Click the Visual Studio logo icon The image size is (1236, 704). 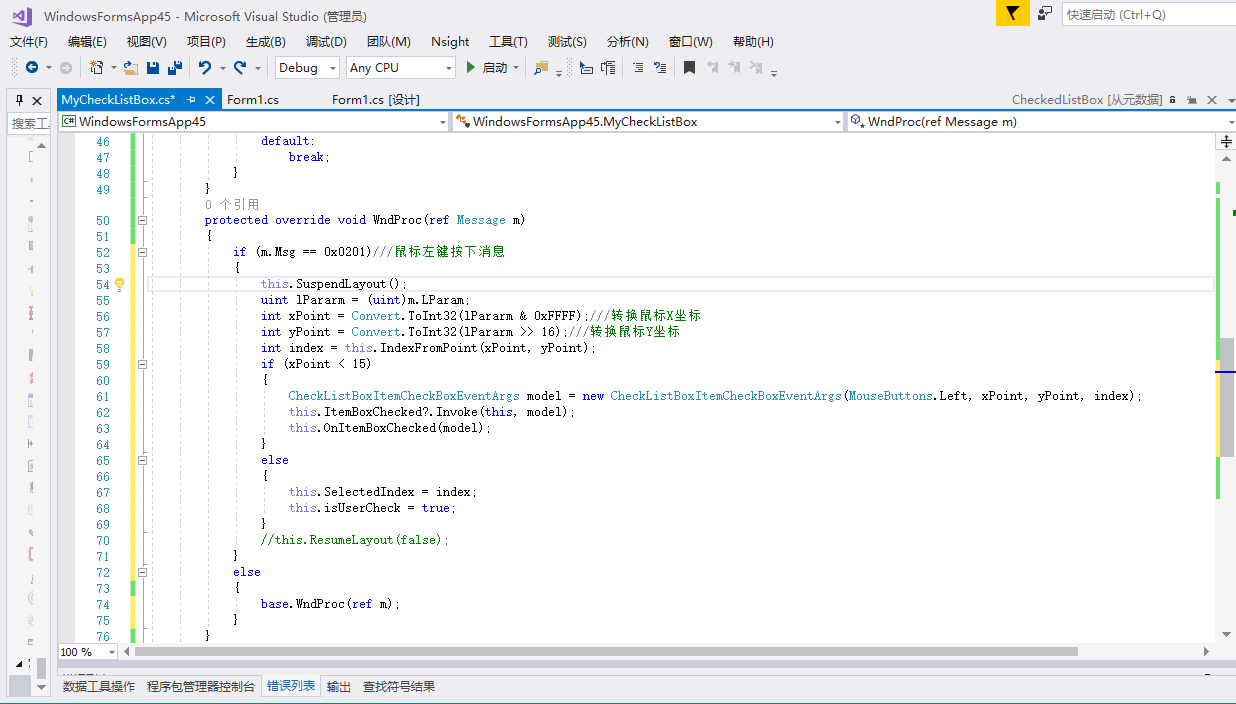pyautogui.click(x=21, y=15)
